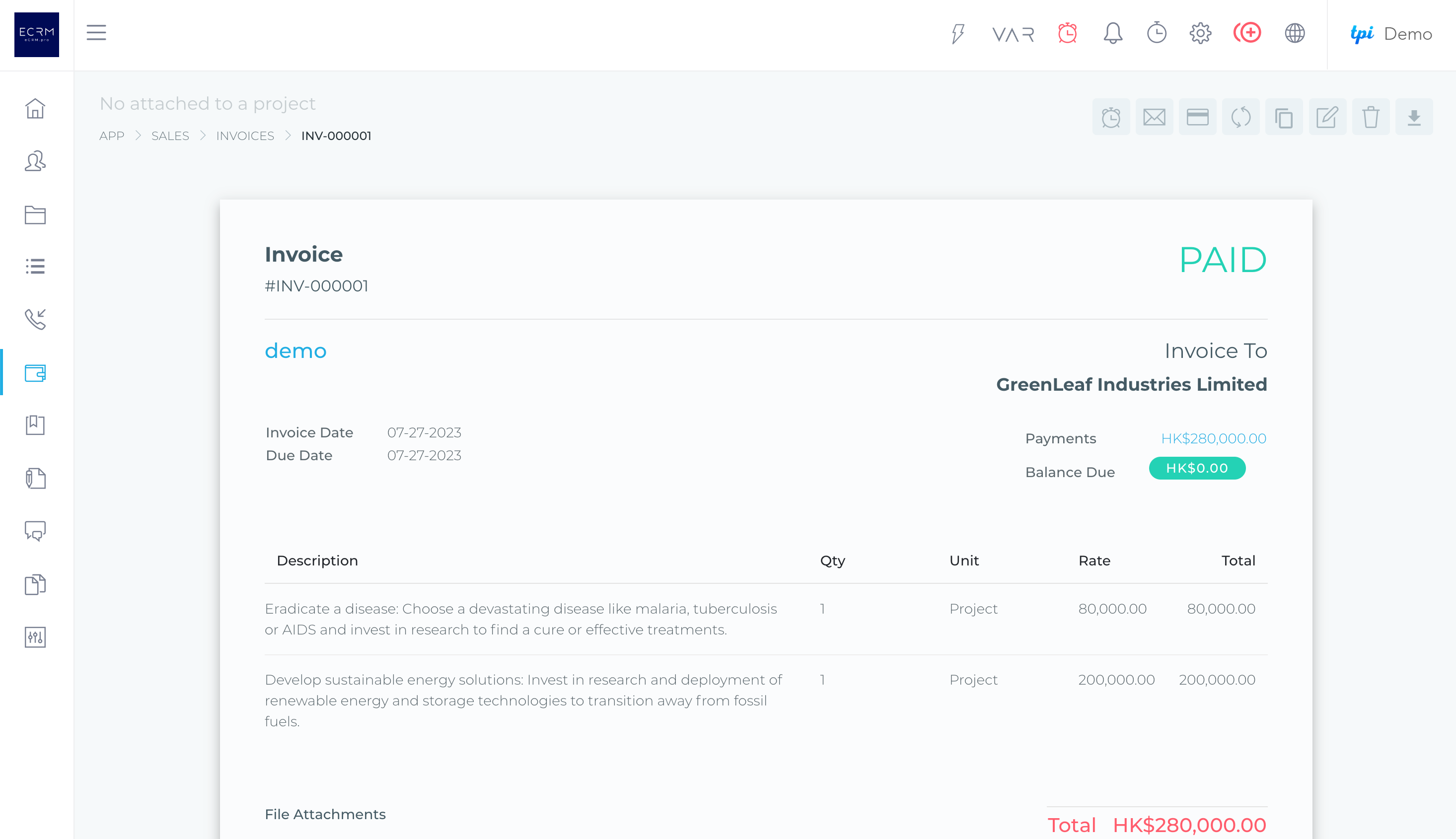This screenshot has height=839, width=1456.
Task: Open the sliders settings sidebar icon
Action: point(35,637)
